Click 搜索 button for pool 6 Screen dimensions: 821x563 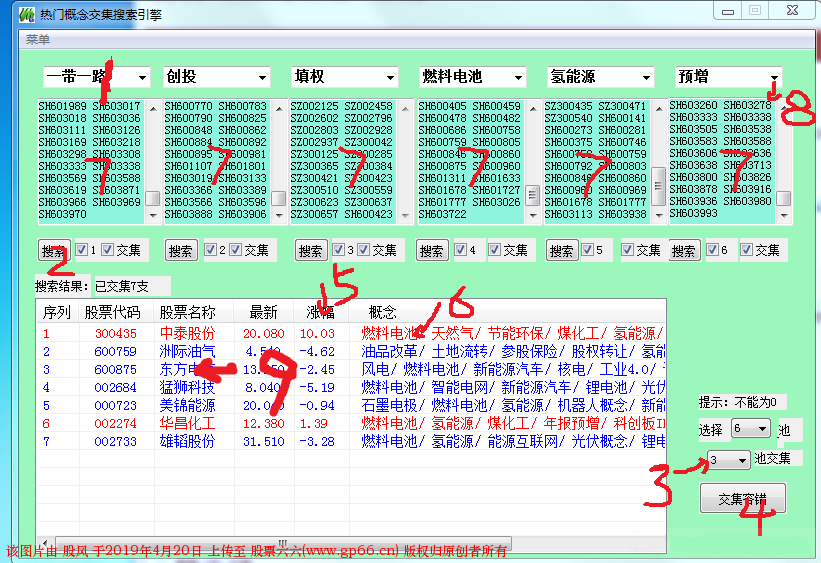point(684,251)
